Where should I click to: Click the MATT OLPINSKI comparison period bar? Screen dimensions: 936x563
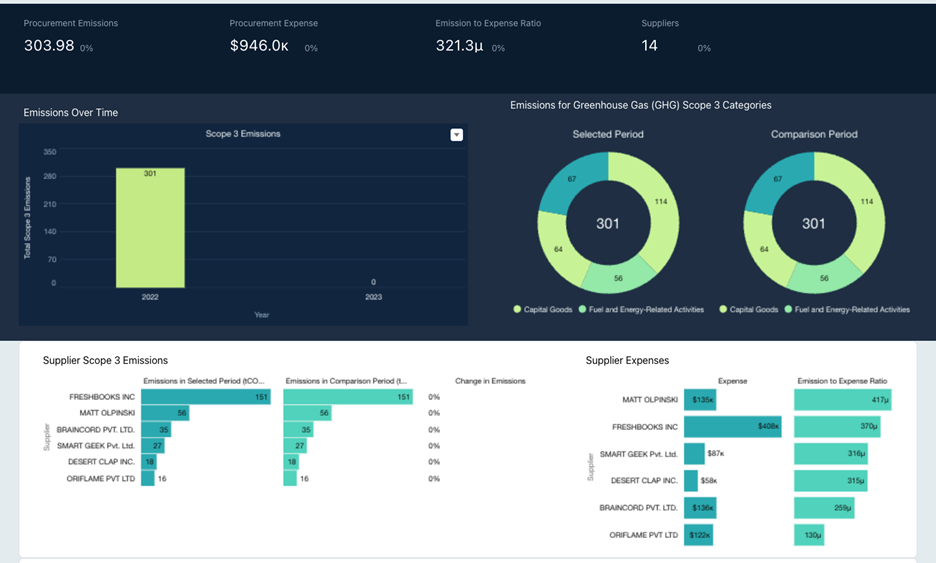pos(307,413)
